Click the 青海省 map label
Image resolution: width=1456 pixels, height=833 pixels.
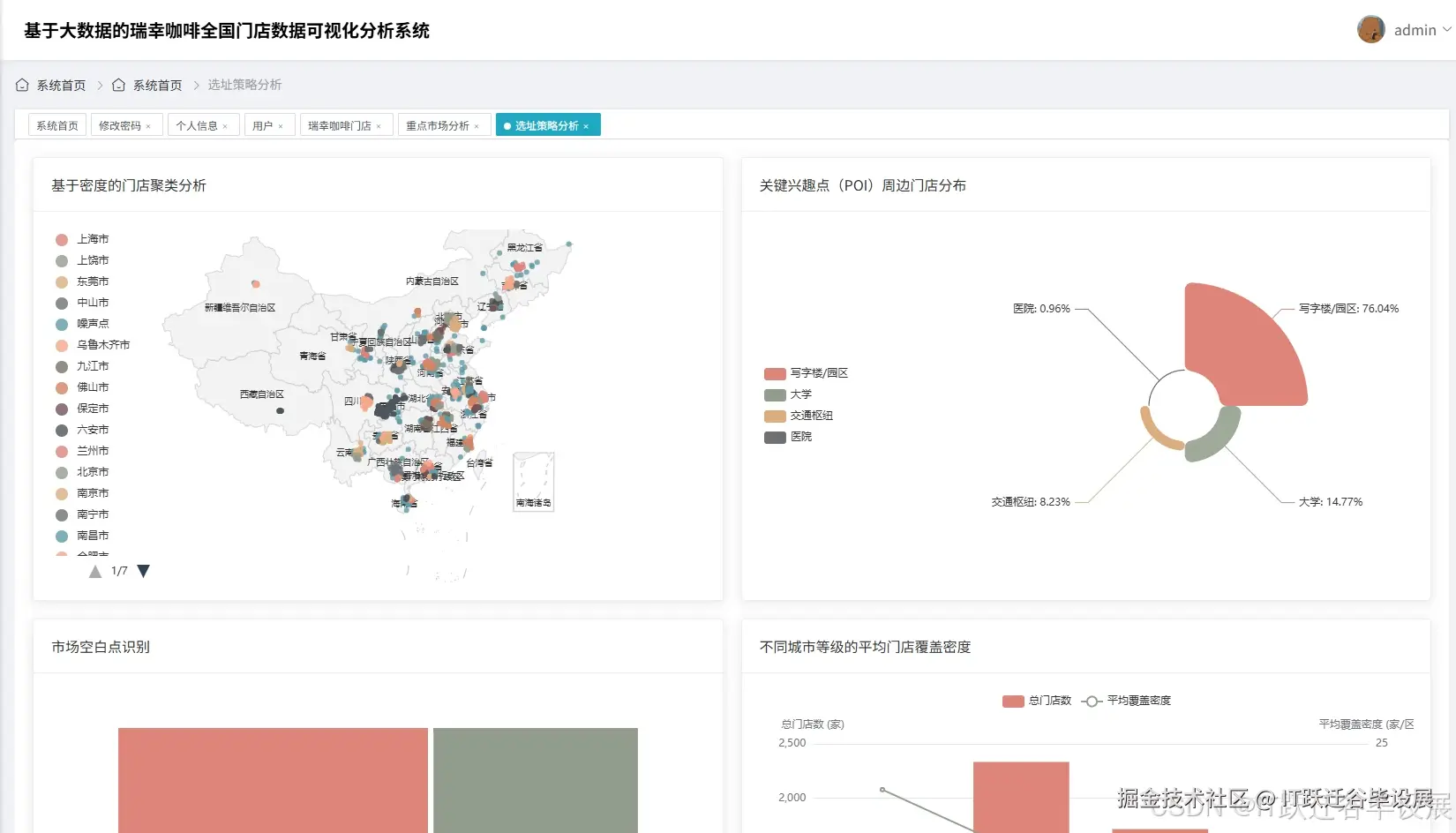pos(312,356)
